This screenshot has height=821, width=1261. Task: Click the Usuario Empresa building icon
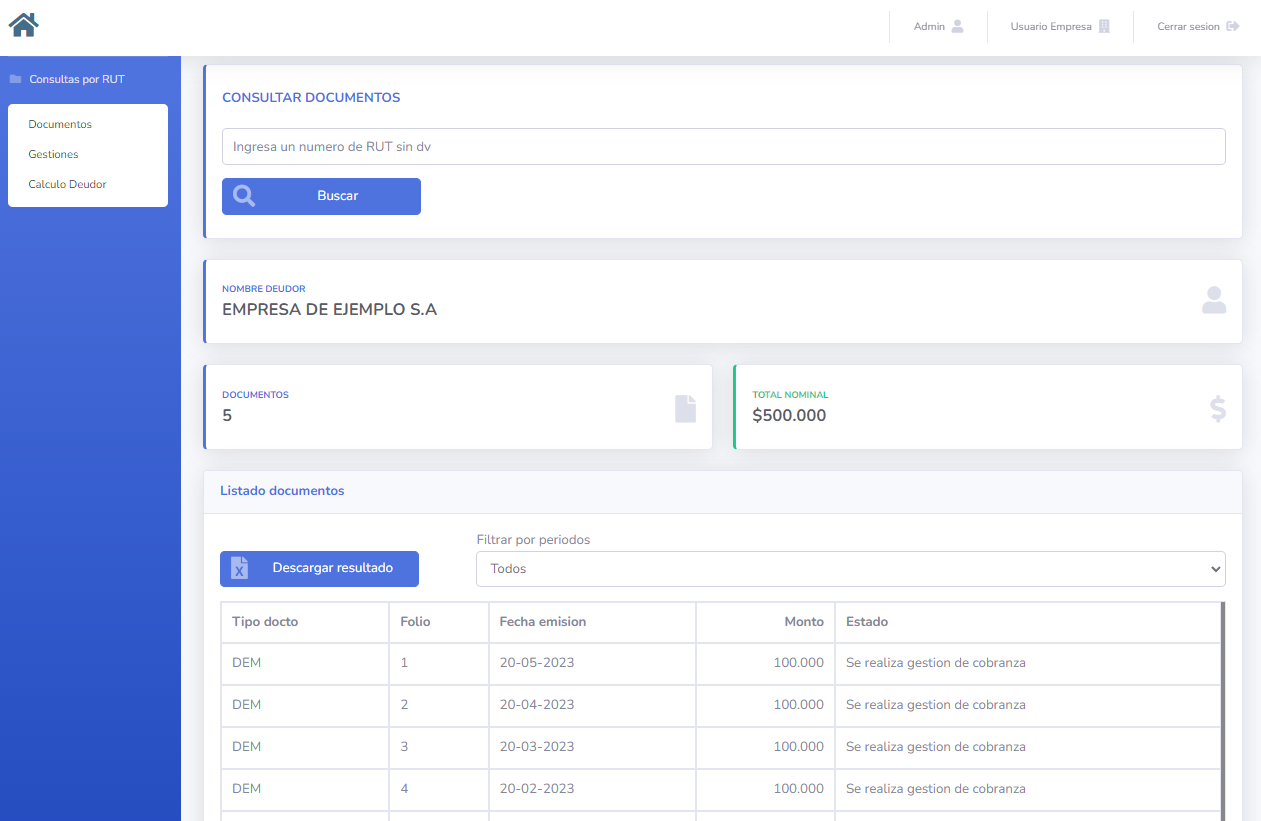click(1104, 26)
